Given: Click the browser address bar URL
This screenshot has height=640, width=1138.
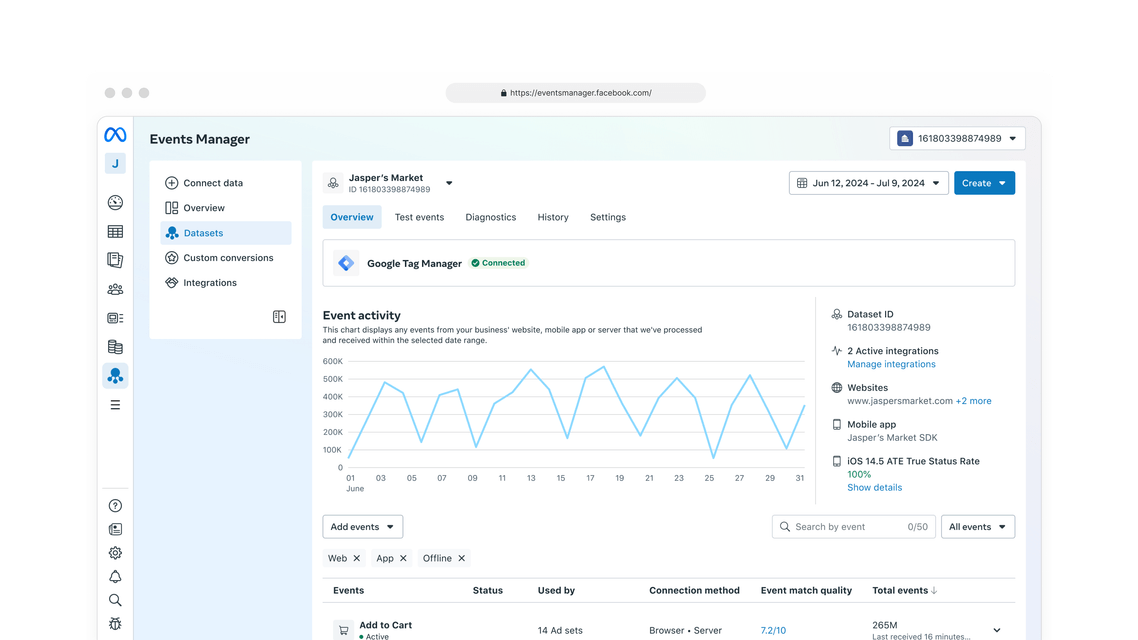Looking at the screenshot, I should click(576, 93).
